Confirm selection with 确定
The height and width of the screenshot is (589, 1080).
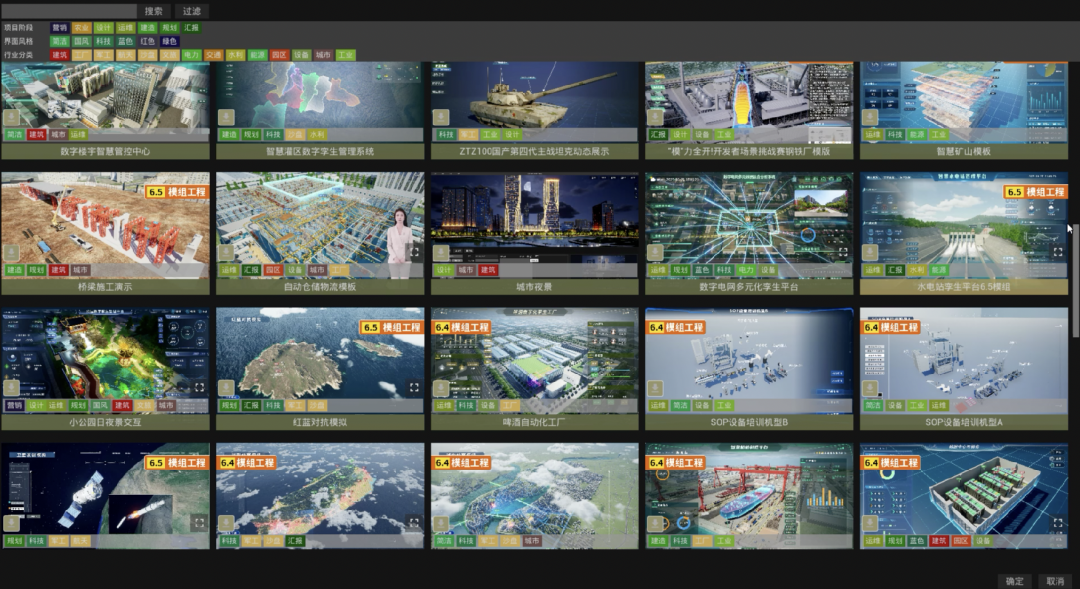click(x=1015, y=581)
